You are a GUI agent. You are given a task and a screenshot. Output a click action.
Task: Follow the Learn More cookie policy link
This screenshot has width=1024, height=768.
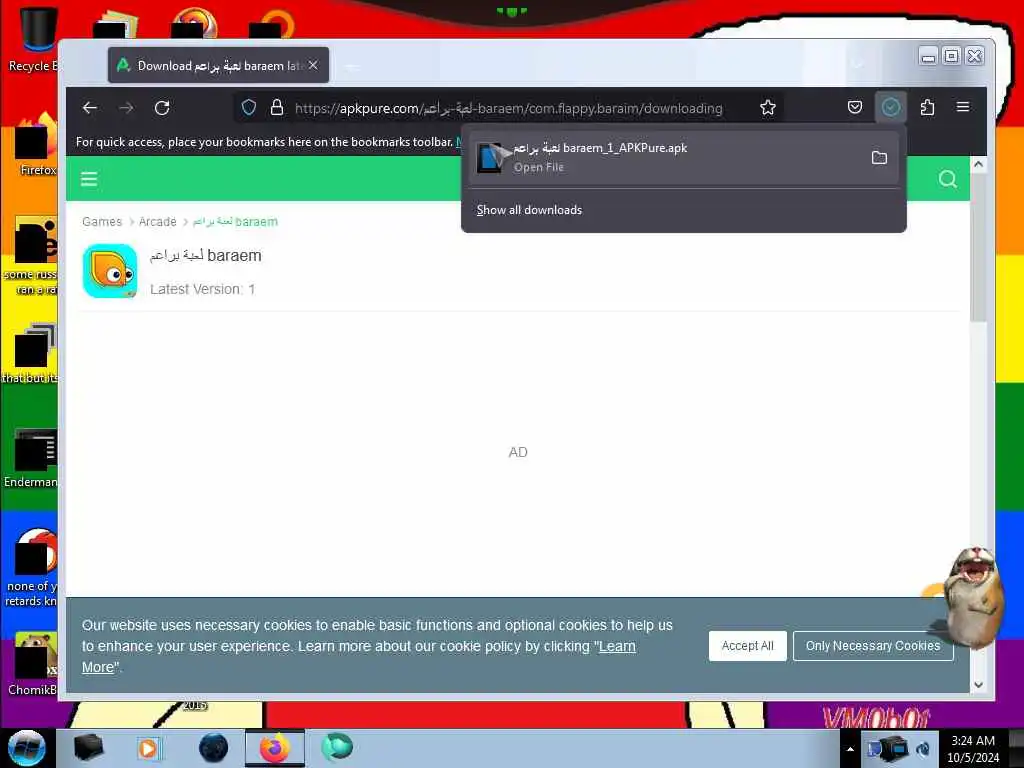click(617, 647)
